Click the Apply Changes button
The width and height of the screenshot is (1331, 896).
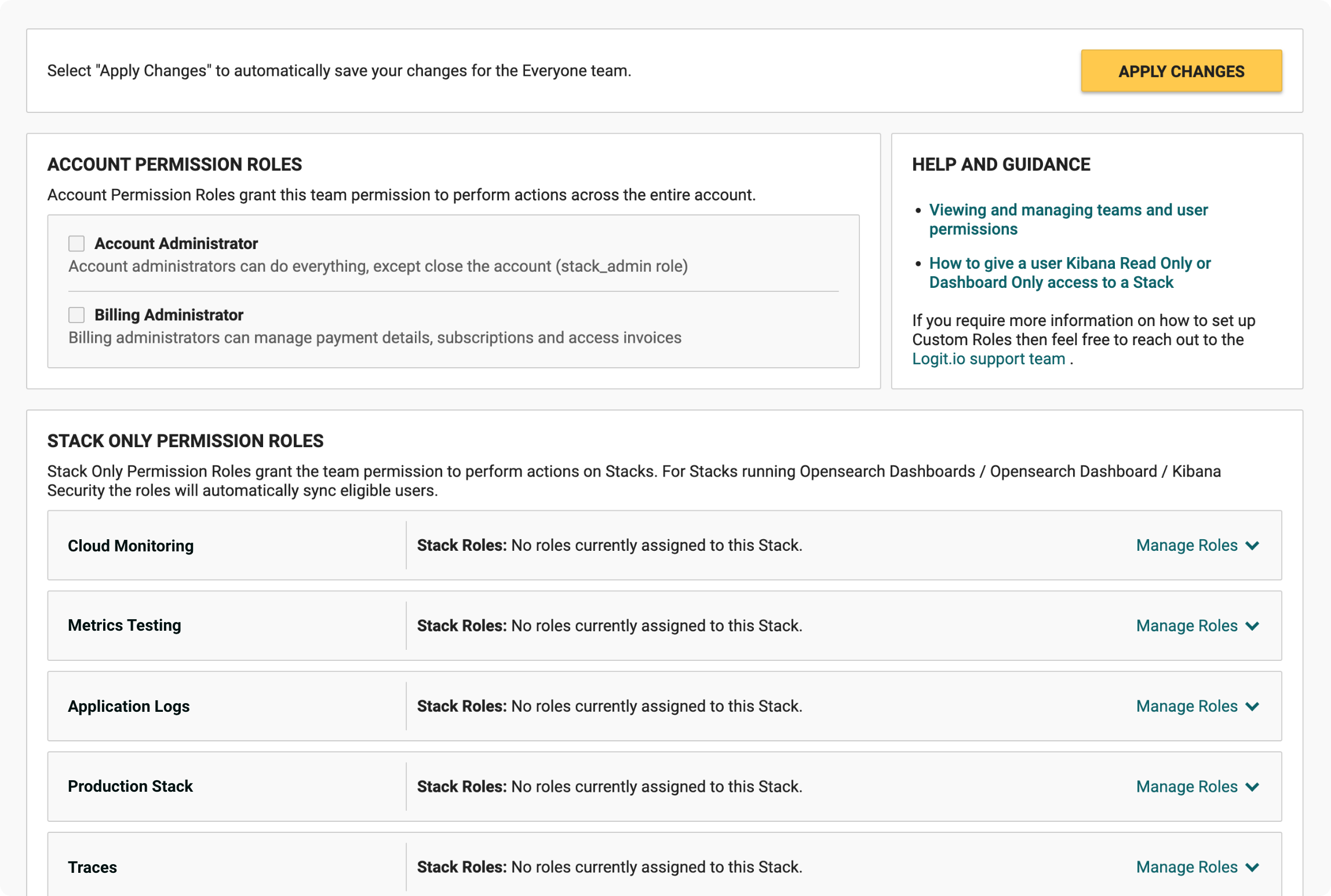(x=1180, y=71)
